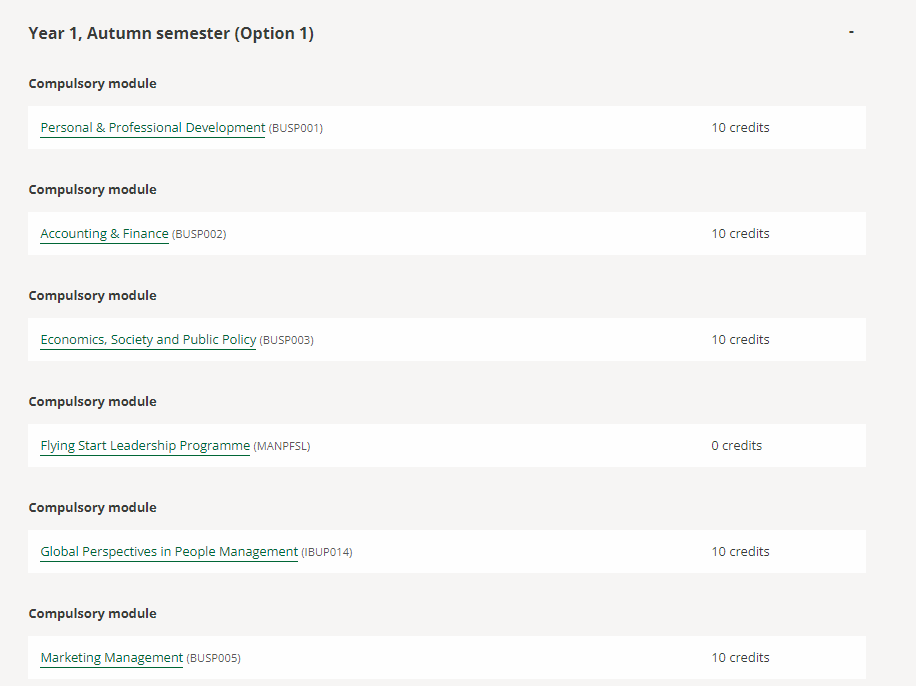The height and width of the screenshot is (686, 916).
Task: Click credits for Economics, Society and Public Policy
Action: (740, 340)
